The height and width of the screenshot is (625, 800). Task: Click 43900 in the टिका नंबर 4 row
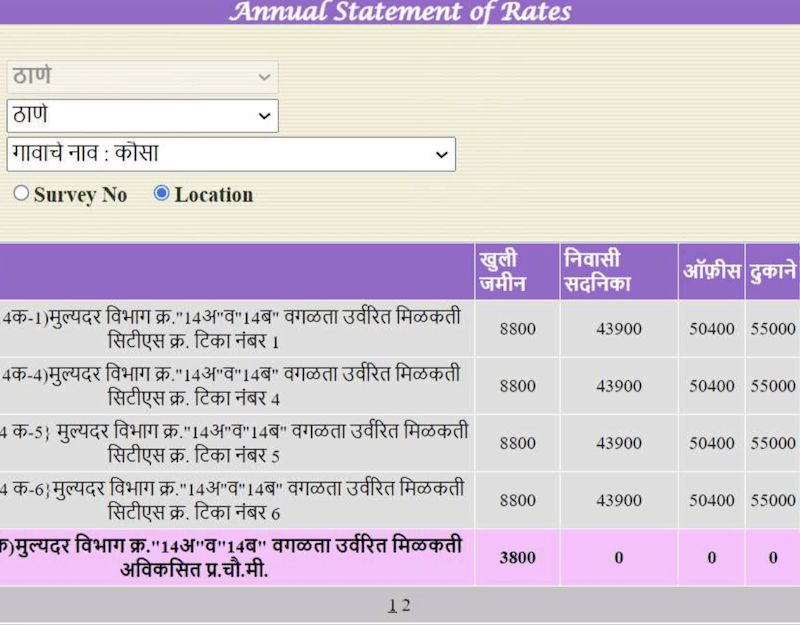coord(619,386)
